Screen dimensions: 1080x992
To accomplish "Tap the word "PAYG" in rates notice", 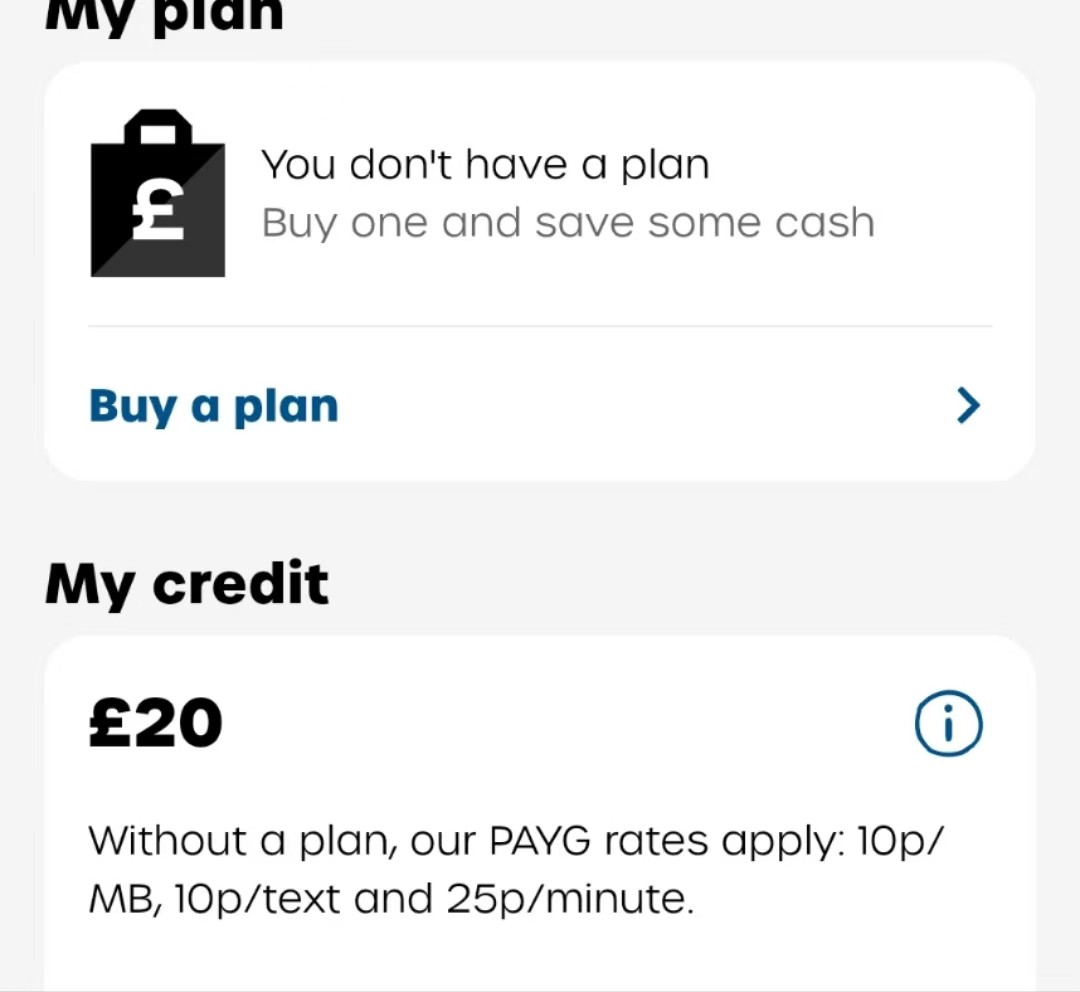I will pyautogui.click(x=539, y=841).
